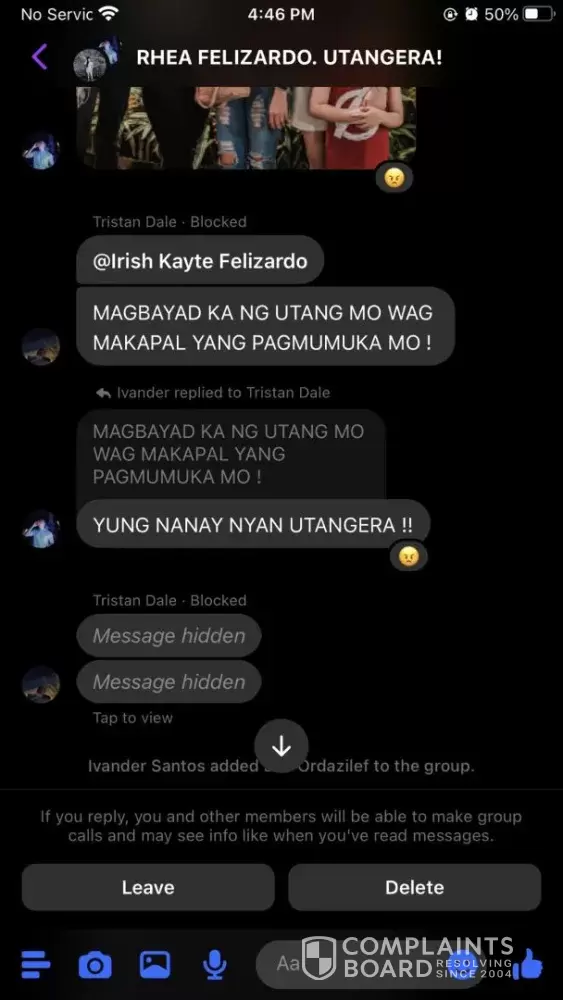
Task: Send a thumbs-up like
Action: [527, 964]
